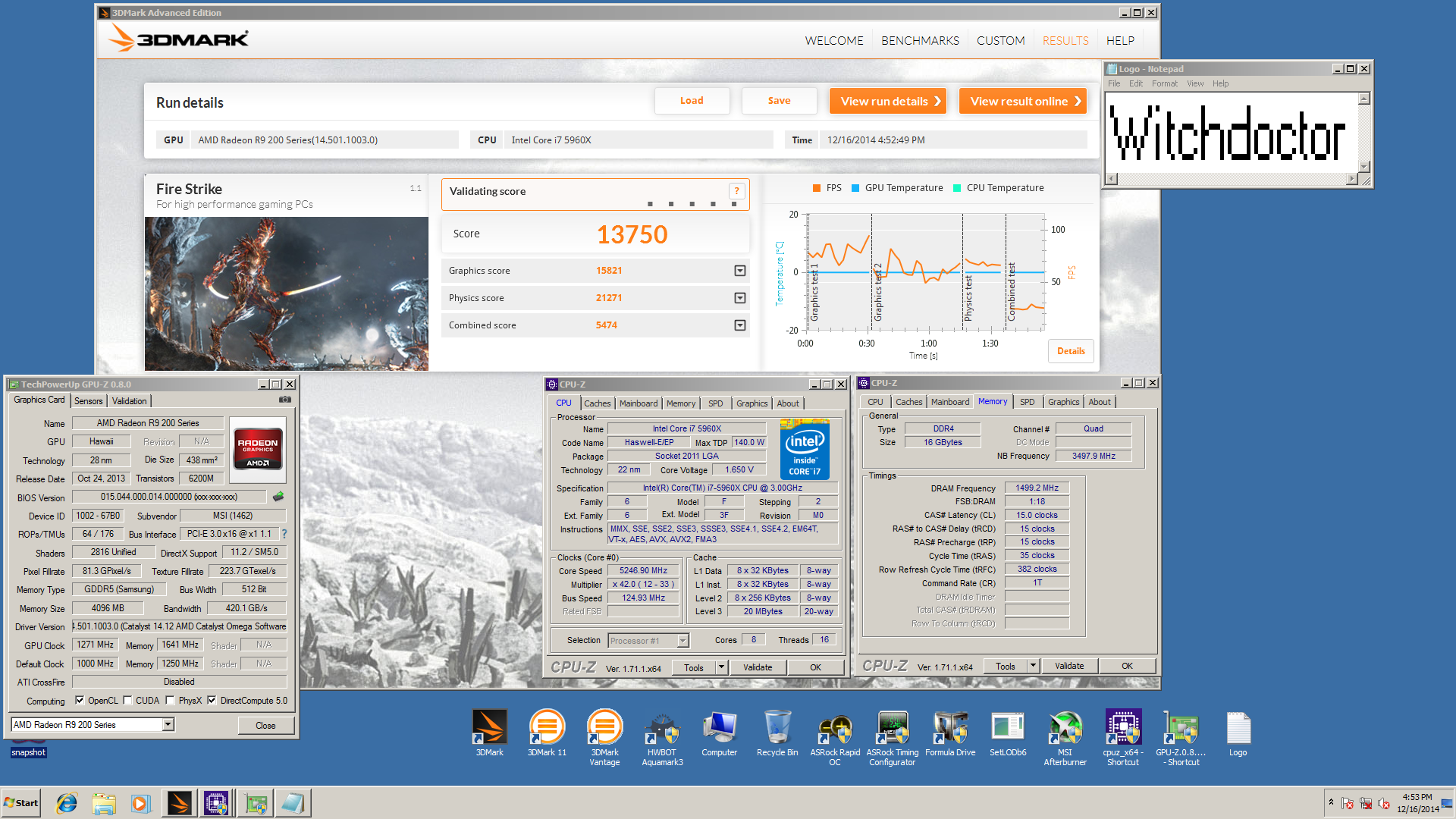
Task: Open the ASRock Rapid OC shortcut
Action: (x=835, y=737)
